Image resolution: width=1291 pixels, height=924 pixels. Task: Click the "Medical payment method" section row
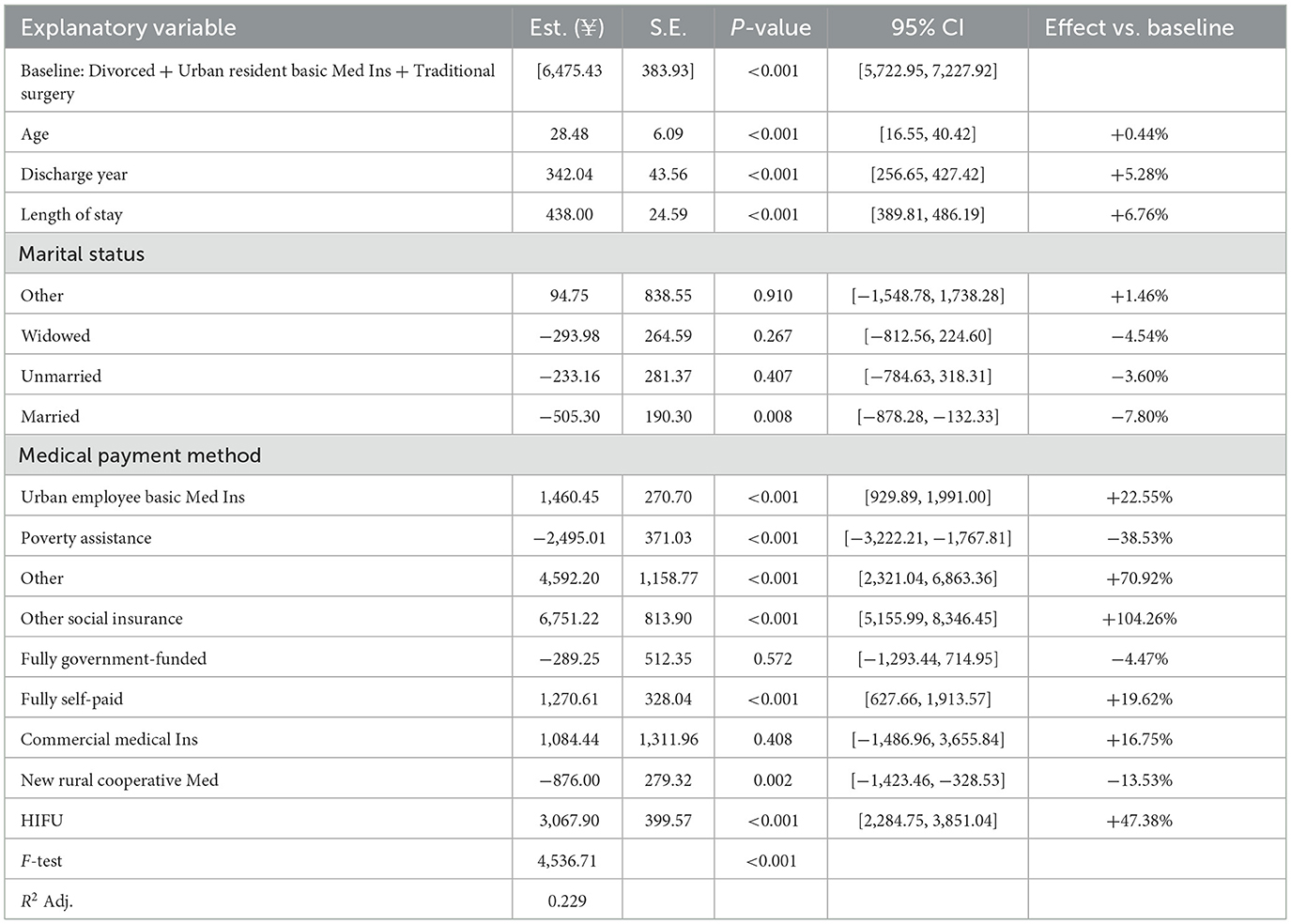[x=140, y=456]
